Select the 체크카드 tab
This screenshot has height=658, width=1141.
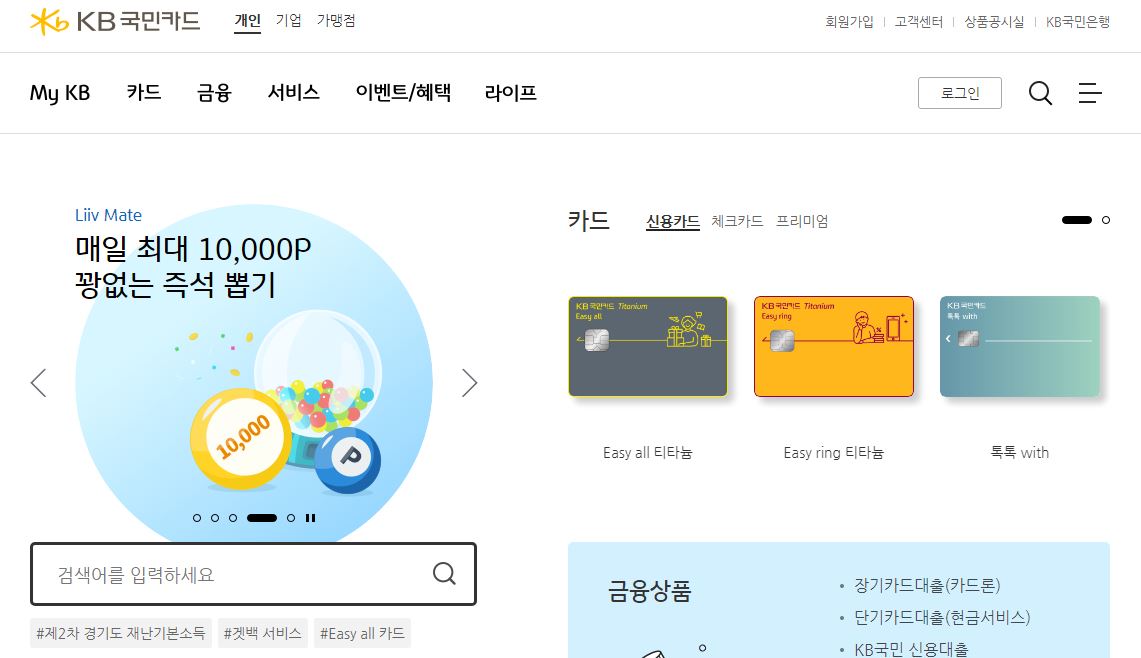(737, 221)
